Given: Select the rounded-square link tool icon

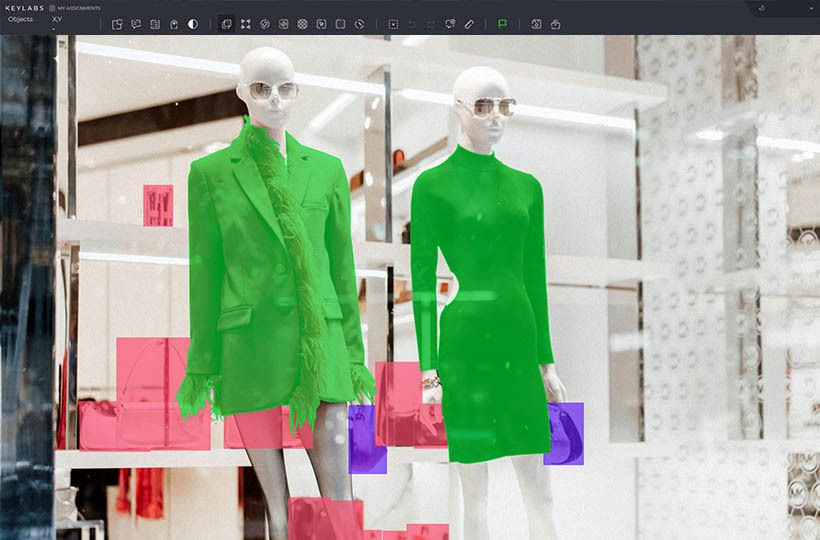Looking at the screenshot, I should [x=283, y=24].
